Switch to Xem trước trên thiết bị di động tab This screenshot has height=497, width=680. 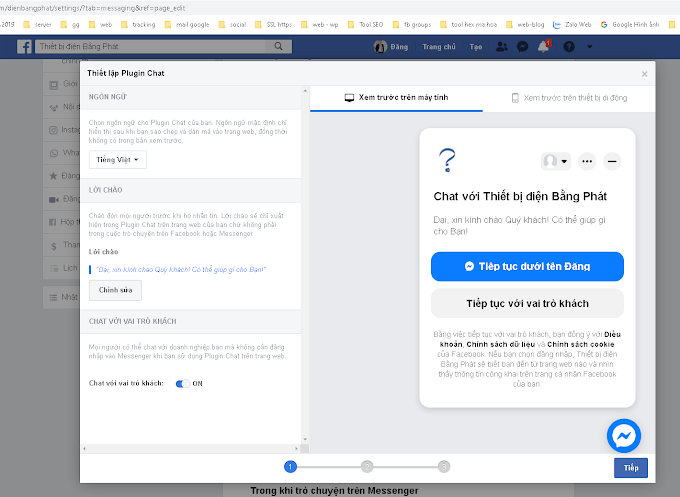[569, 98]
